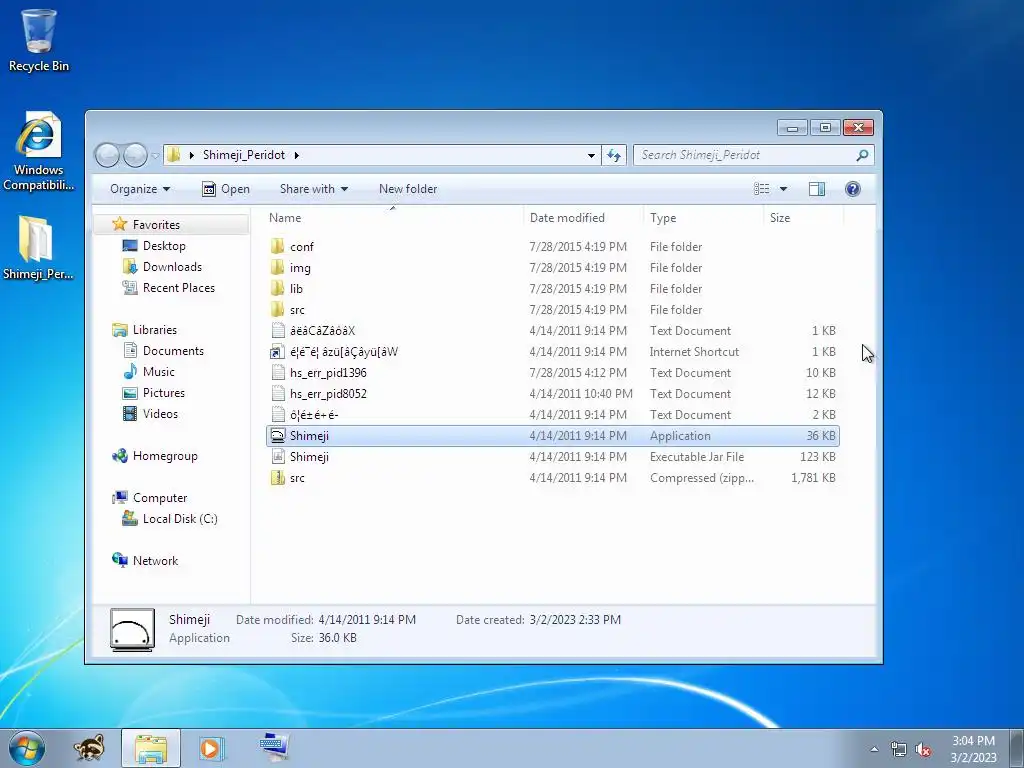Viewport: 1024px width, 768px height.
Task: Select the img folder icon
Action: 278,267
